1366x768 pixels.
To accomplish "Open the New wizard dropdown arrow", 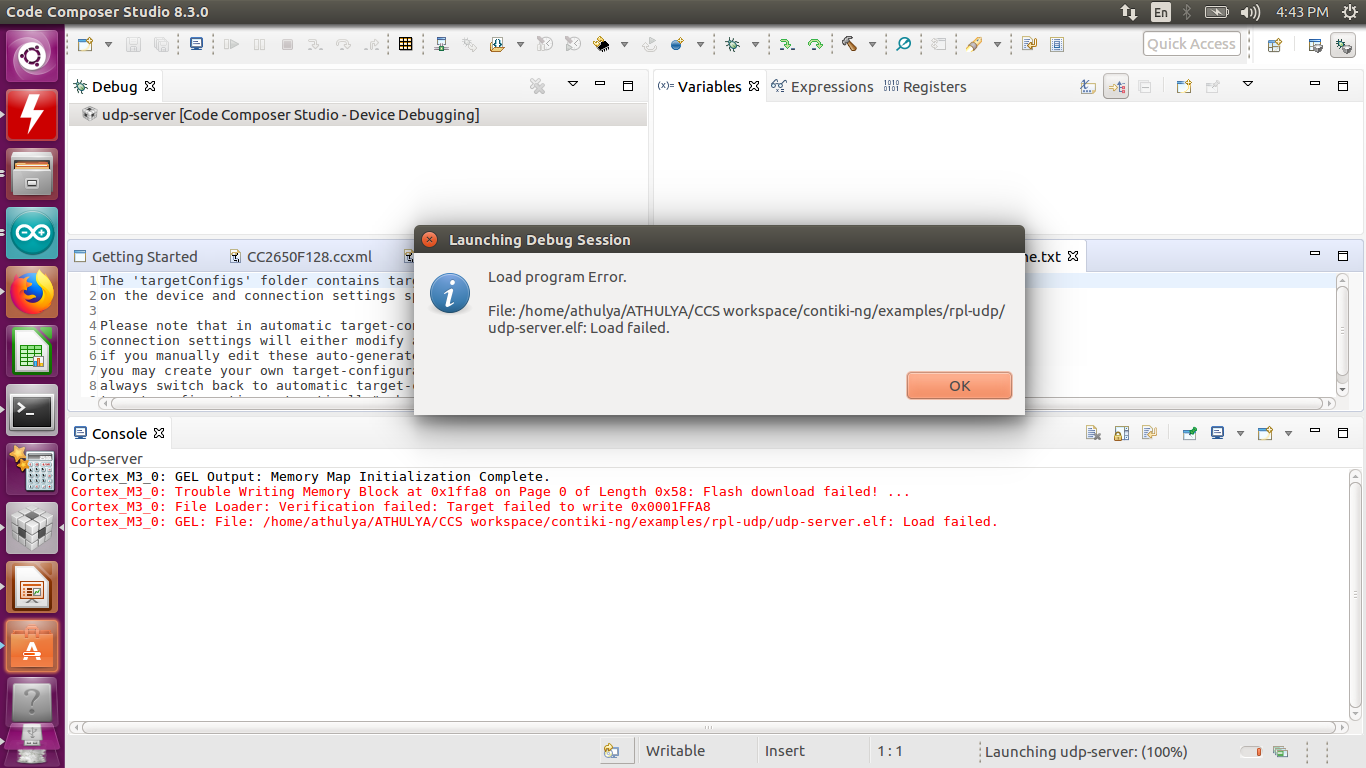I will (108, 44).
